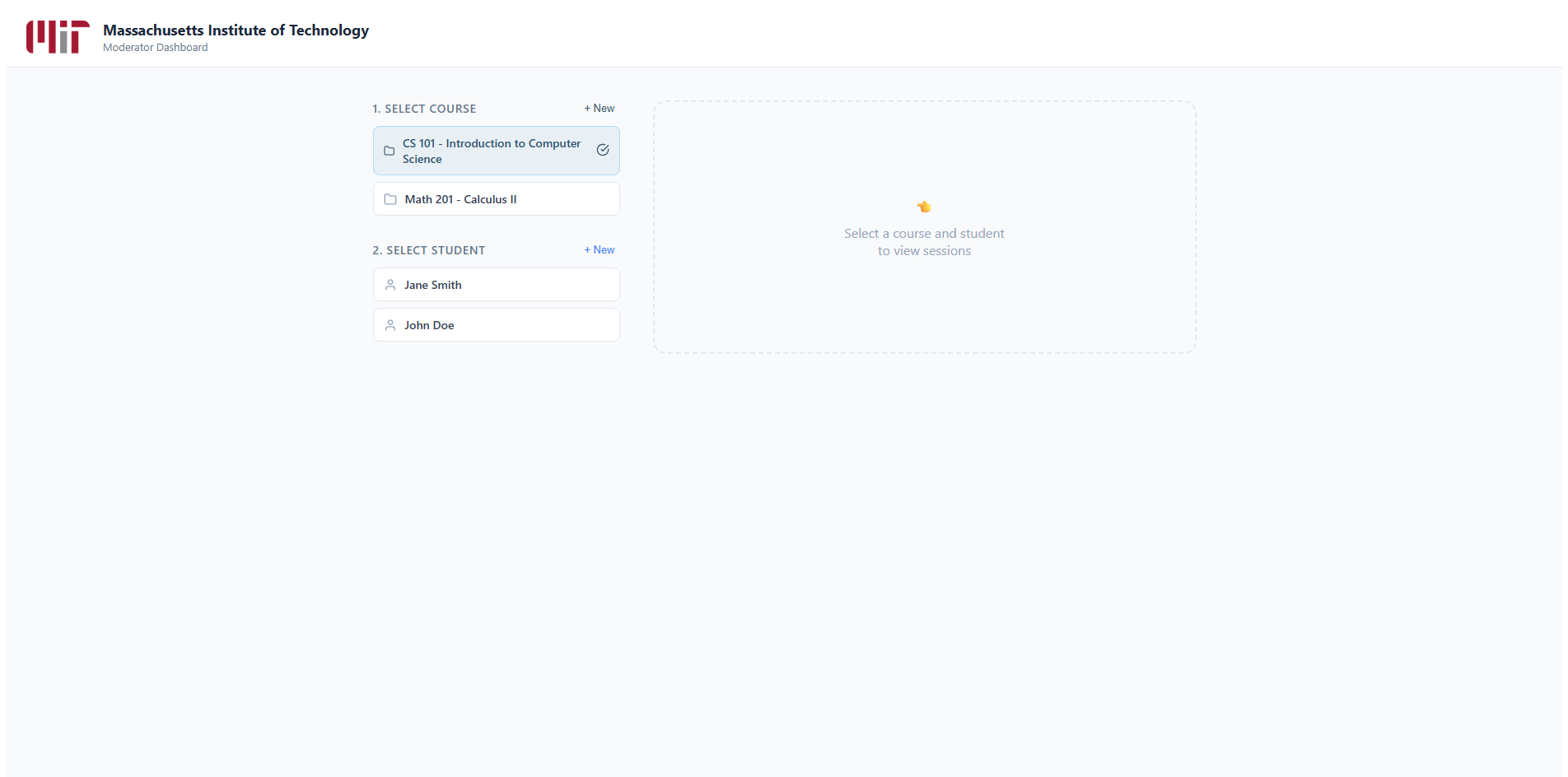This screenshot has height=777, width=1568.
Task: Click + New to add a student
Action: (x=599, y=249)
